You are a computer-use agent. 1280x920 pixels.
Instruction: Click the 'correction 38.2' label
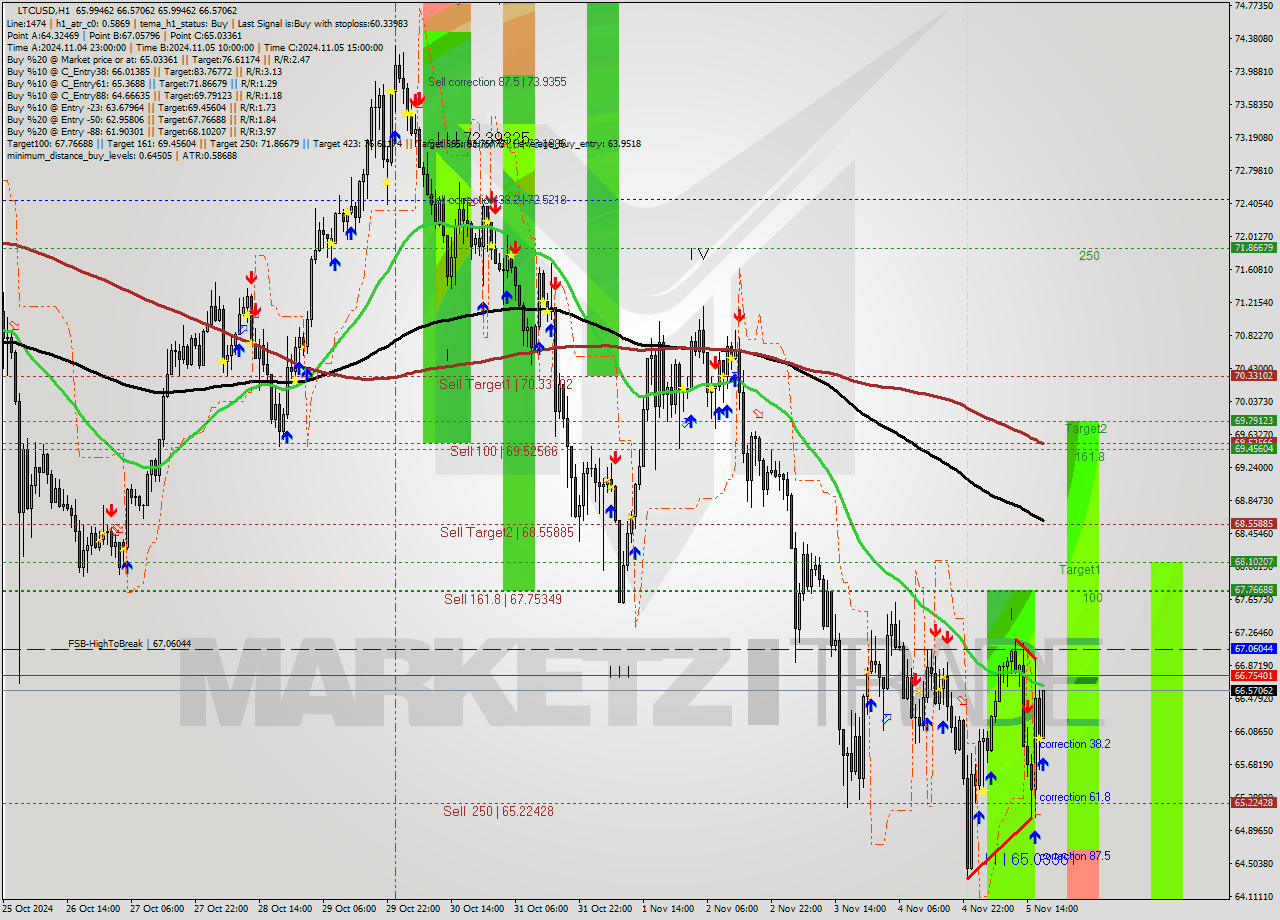pos(1074,744)
